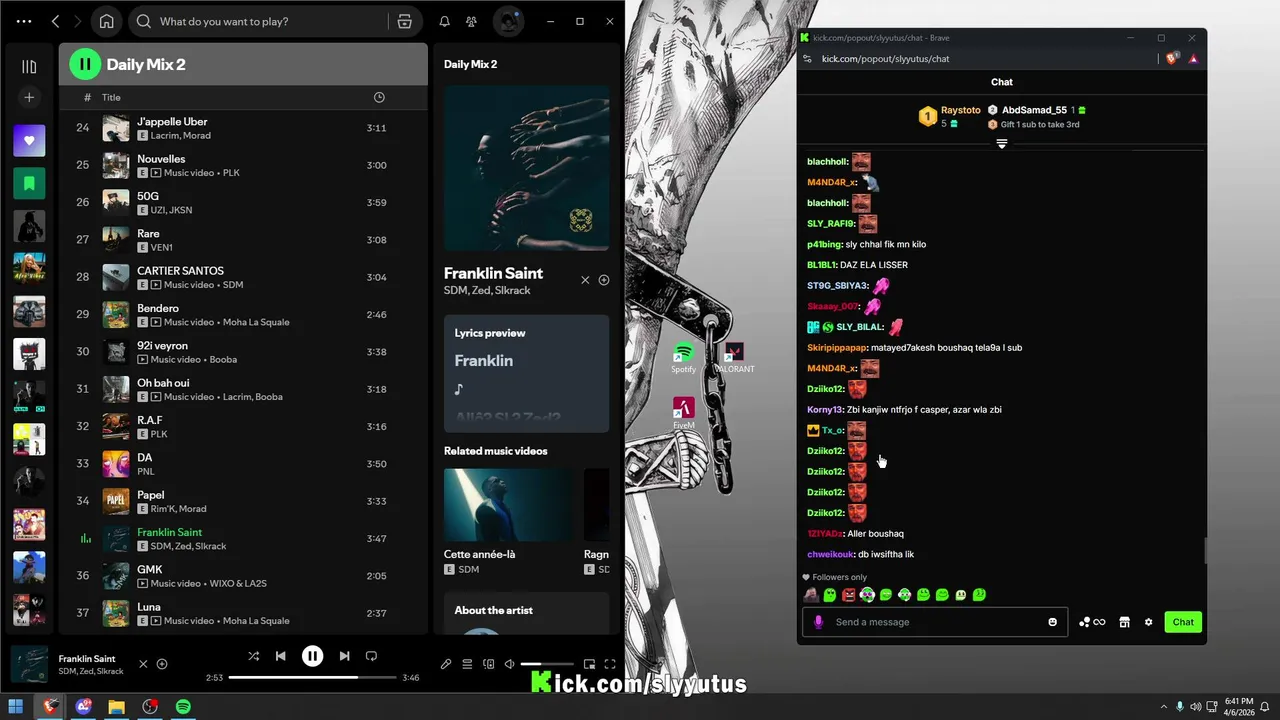This screenshot has height=720, width=1280.
Task: Hide Franklin Saint in the side panel
Action: [x=585, y=280]
